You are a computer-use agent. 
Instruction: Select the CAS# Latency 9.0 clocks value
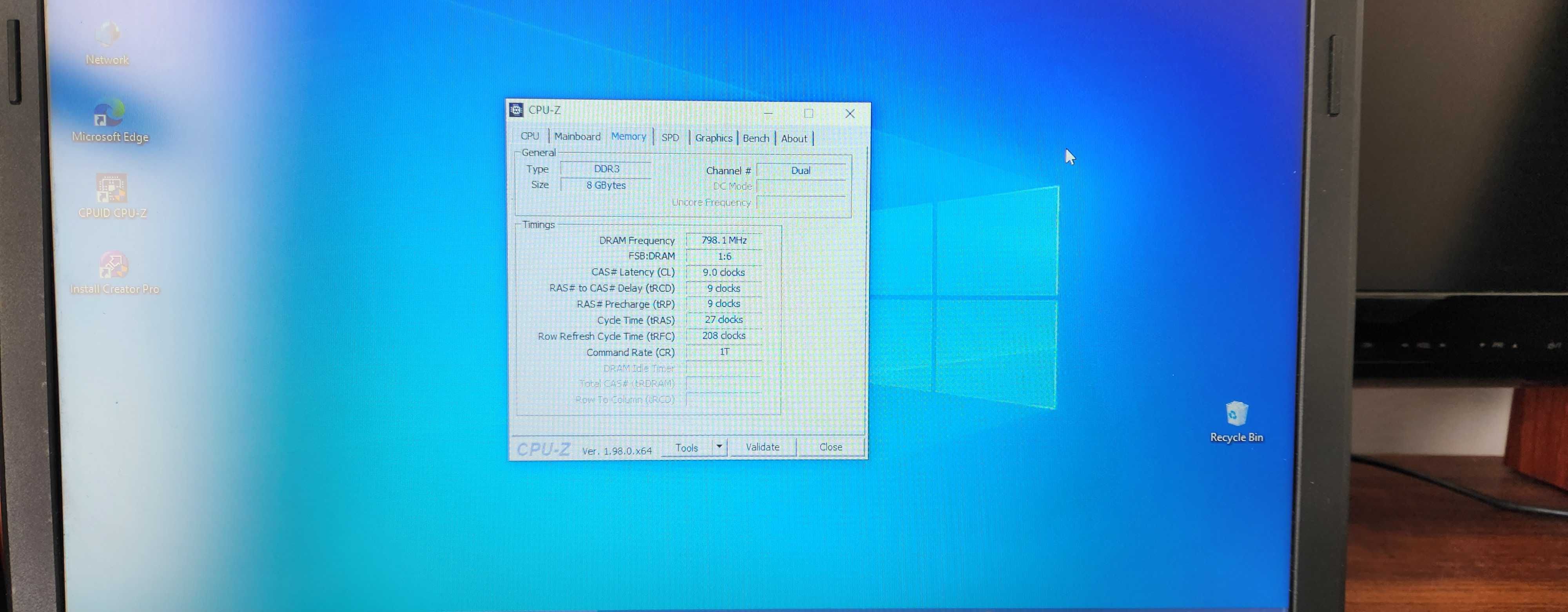(724, 272)
